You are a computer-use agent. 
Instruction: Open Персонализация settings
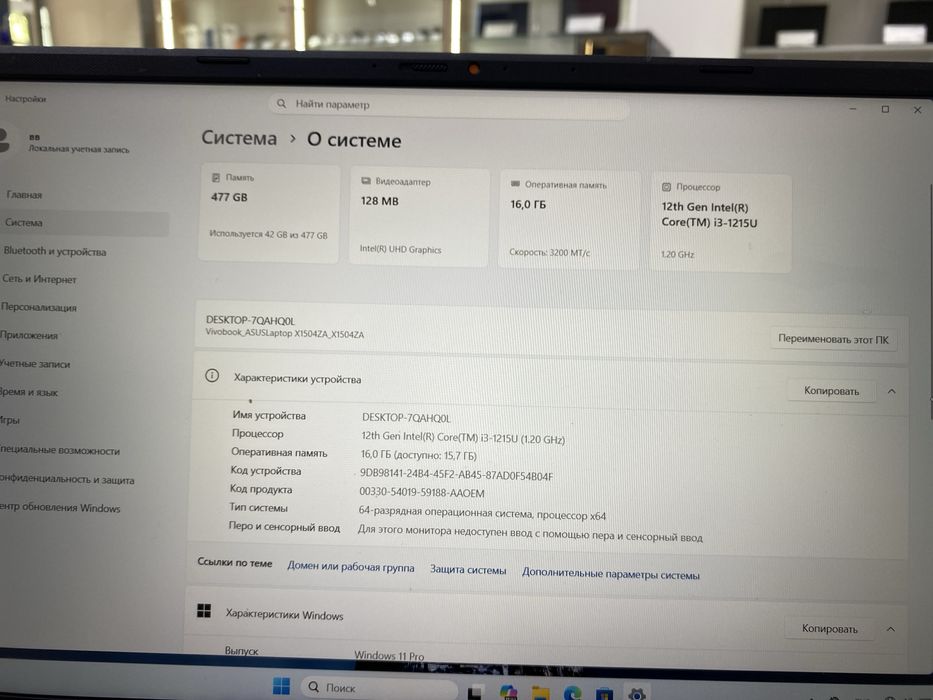coord(39,307)
